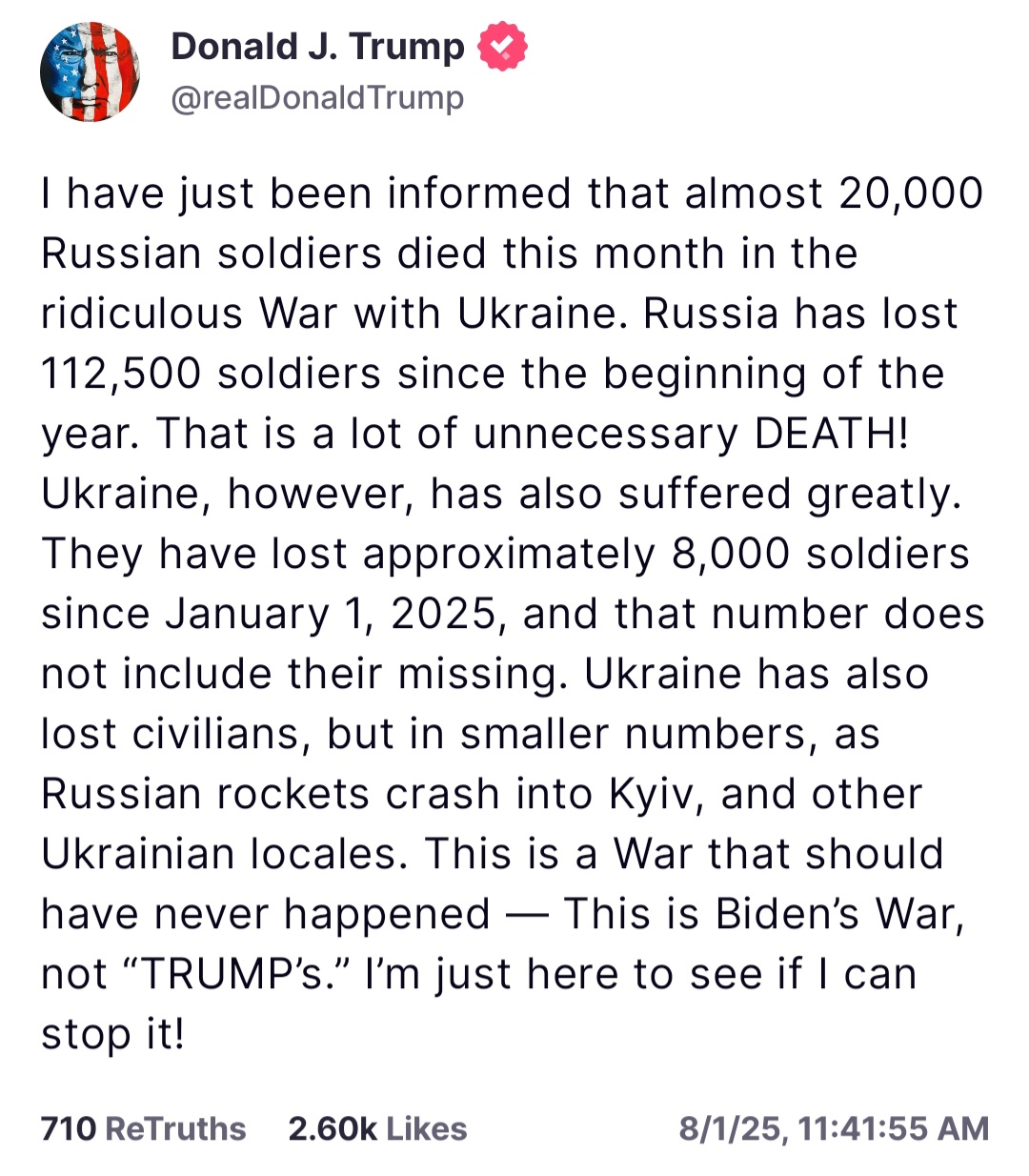Click the word "DEATH!" in the post
Screen dimensions: 1029x1176
[x=832, y=434]
